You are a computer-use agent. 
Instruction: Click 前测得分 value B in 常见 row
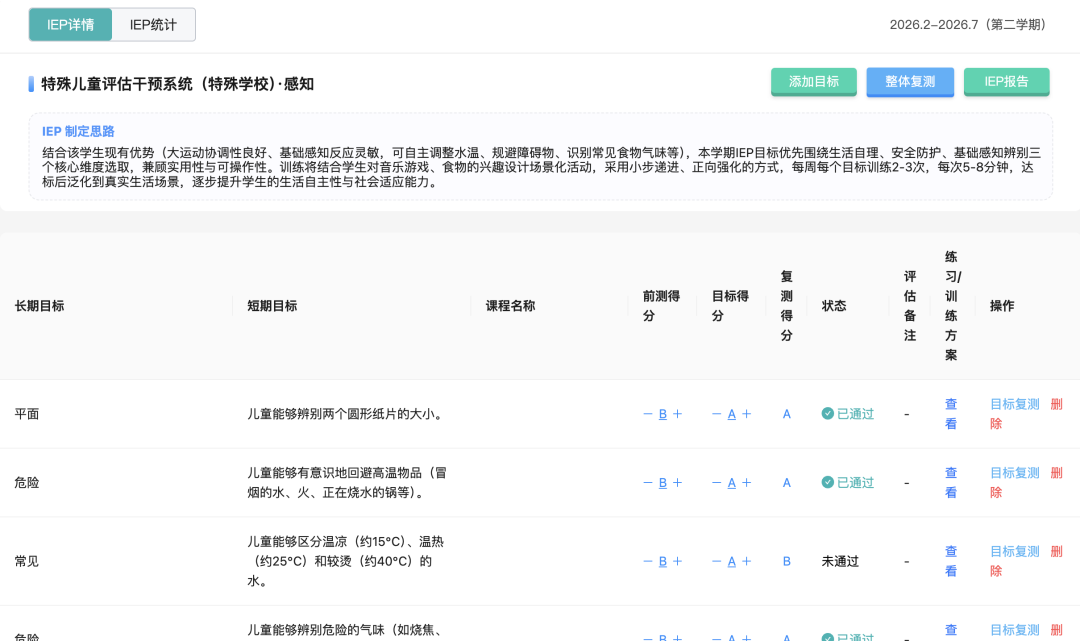tap(663, 561)
